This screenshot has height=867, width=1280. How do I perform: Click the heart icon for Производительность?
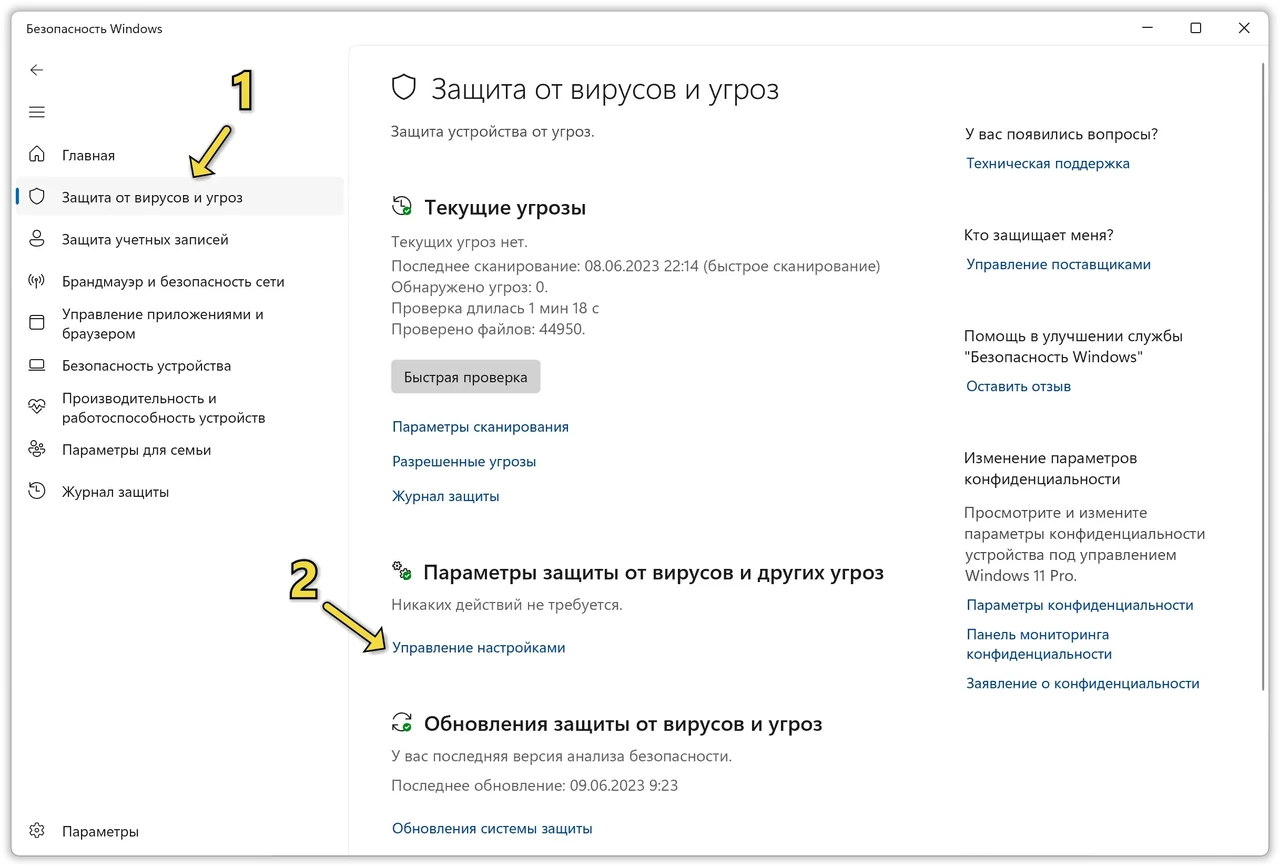(37, 407)
